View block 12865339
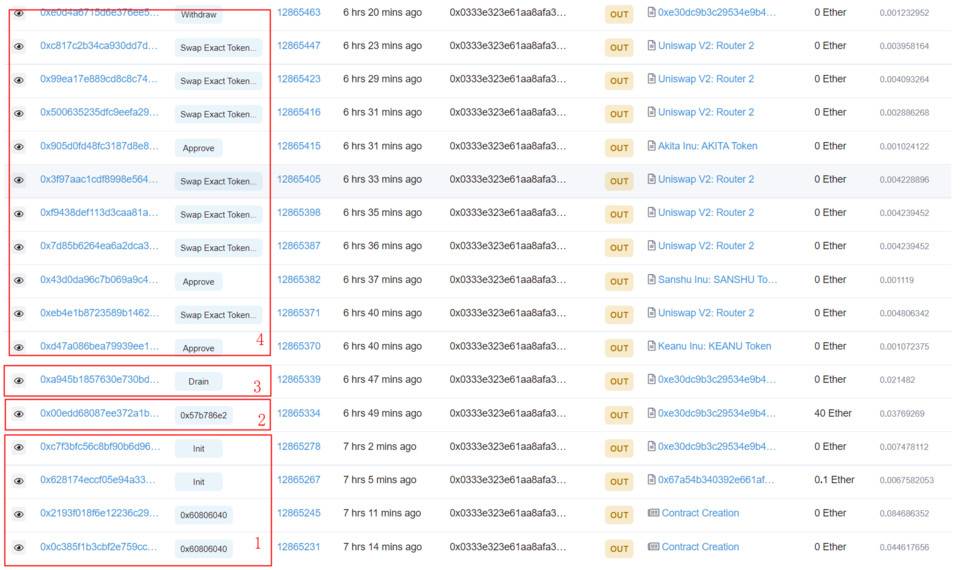 [x=299, y=380]
